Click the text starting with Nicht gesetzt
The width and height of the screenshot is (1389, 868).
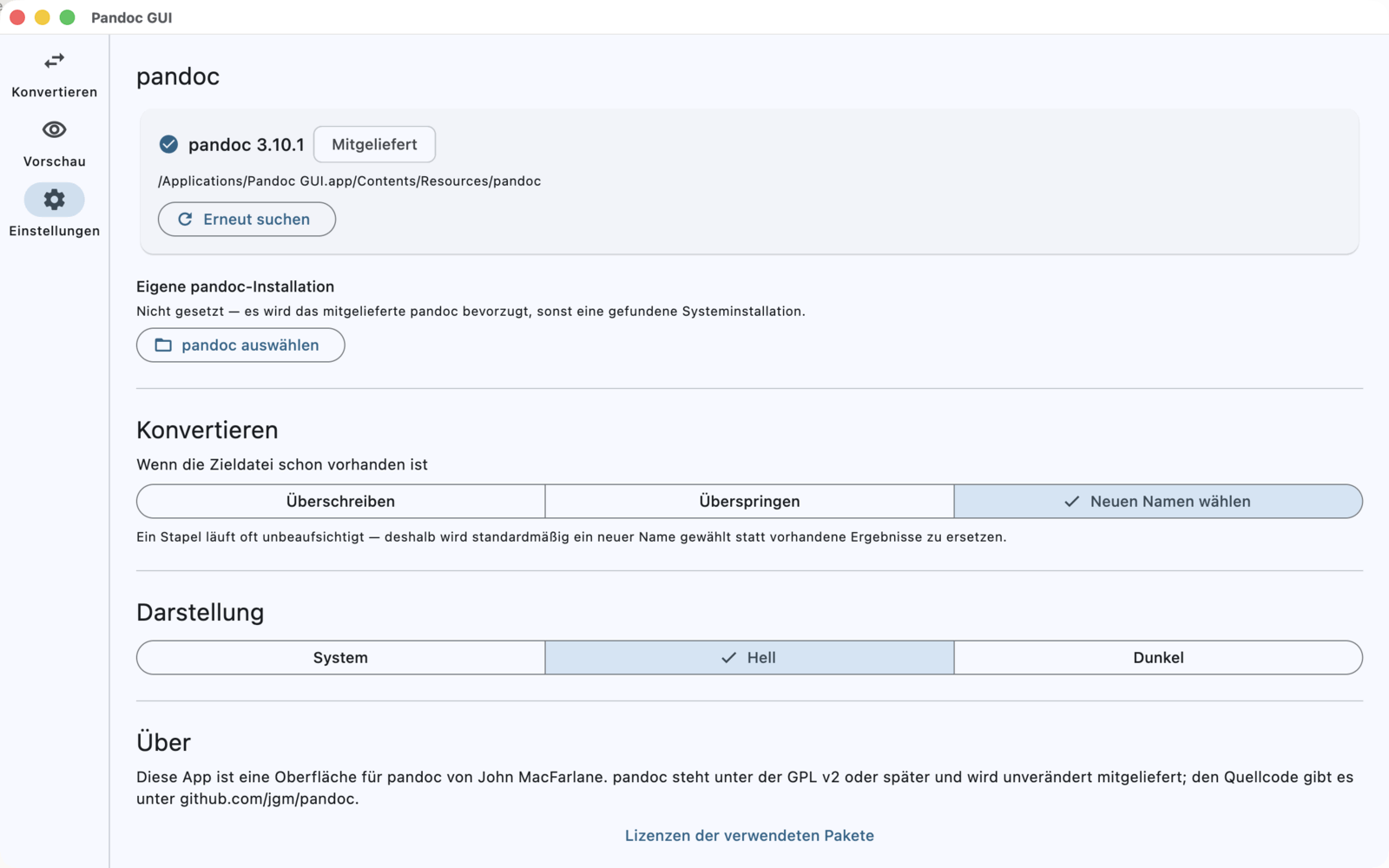pyautogui.click(x=471, y=312)
